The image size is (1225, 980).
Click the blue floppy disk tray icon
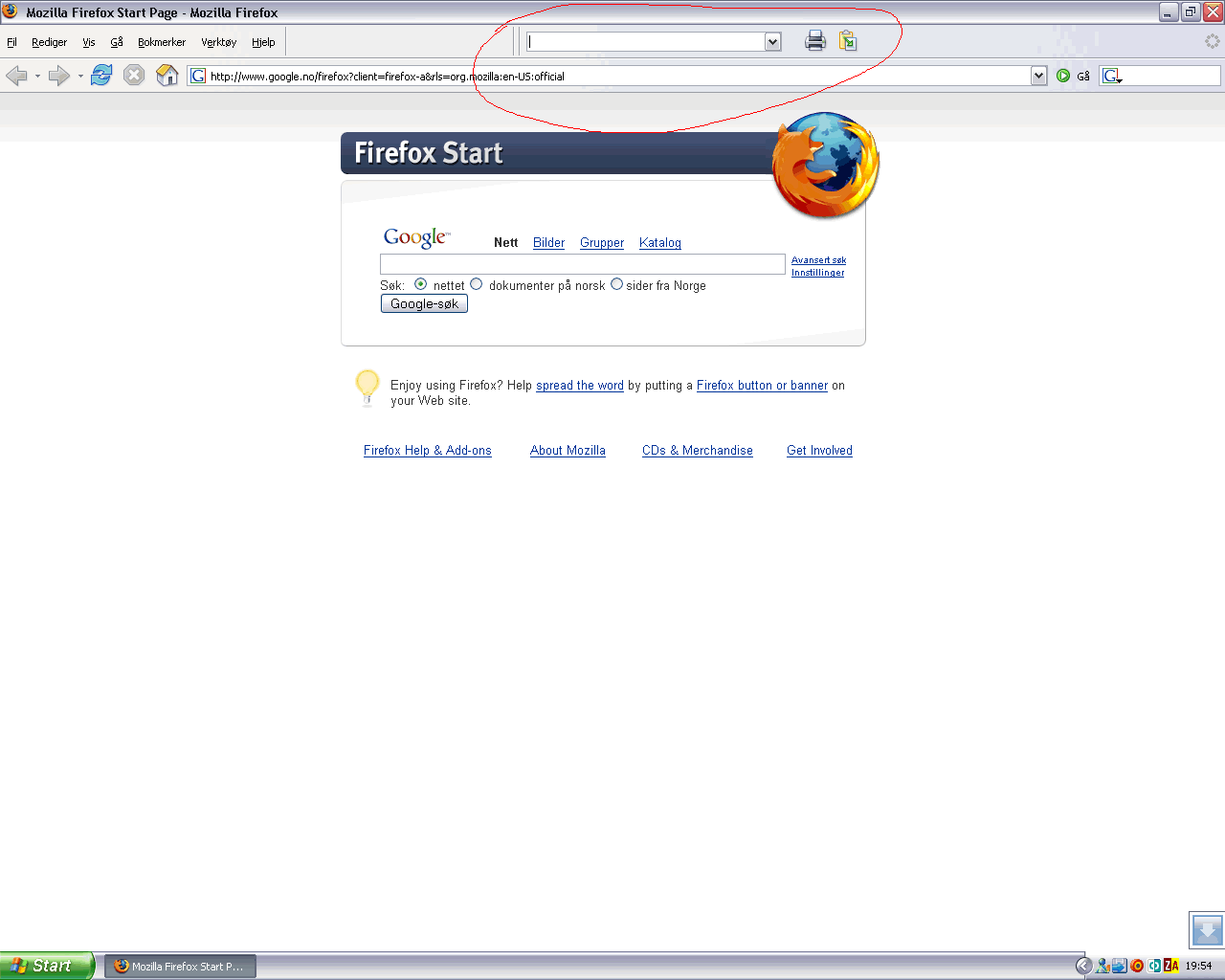pos(1119,966)
